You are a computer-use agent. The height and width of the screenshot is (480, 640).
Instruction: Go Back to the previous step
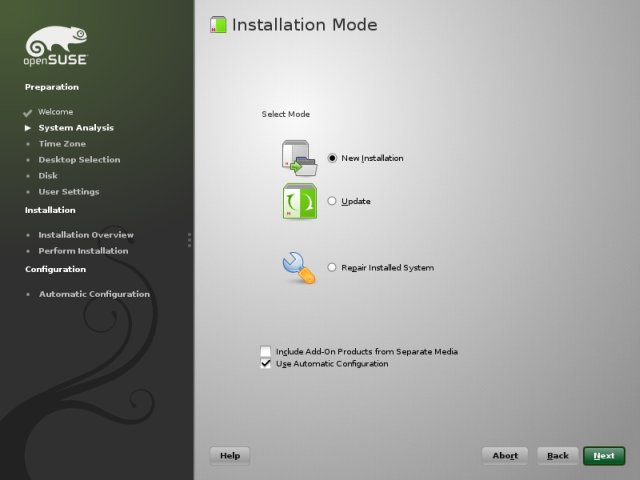point(558,456)
